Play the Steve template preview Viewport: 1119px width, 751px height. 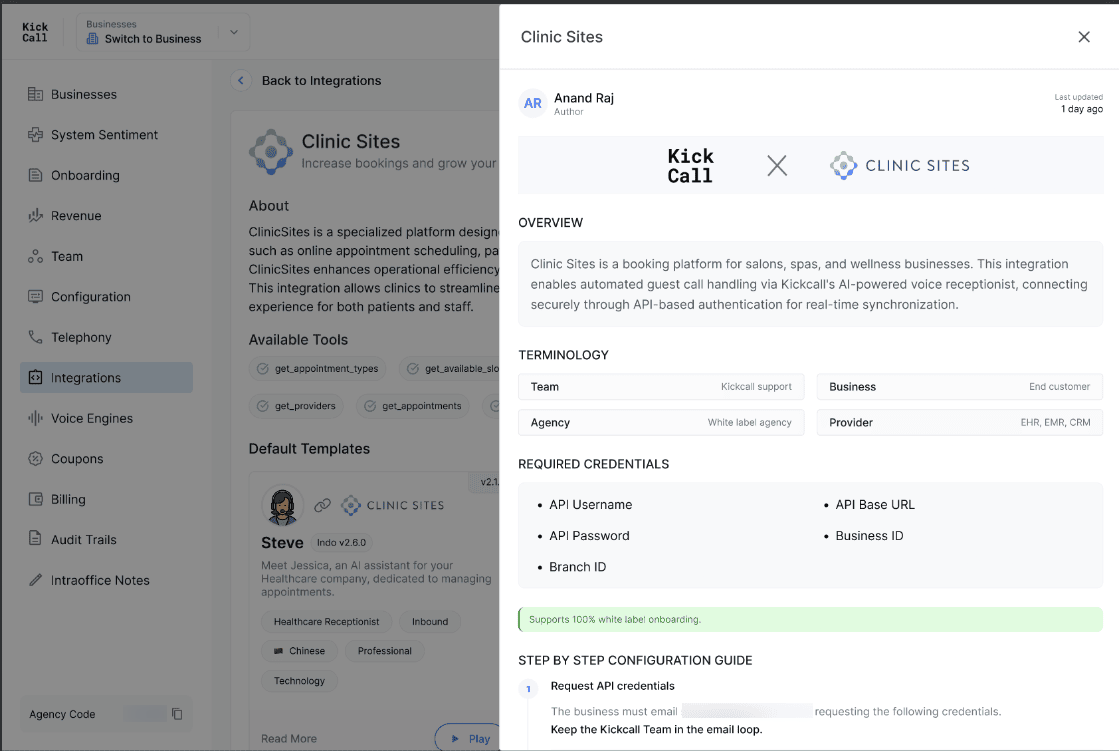pos(468,738)
